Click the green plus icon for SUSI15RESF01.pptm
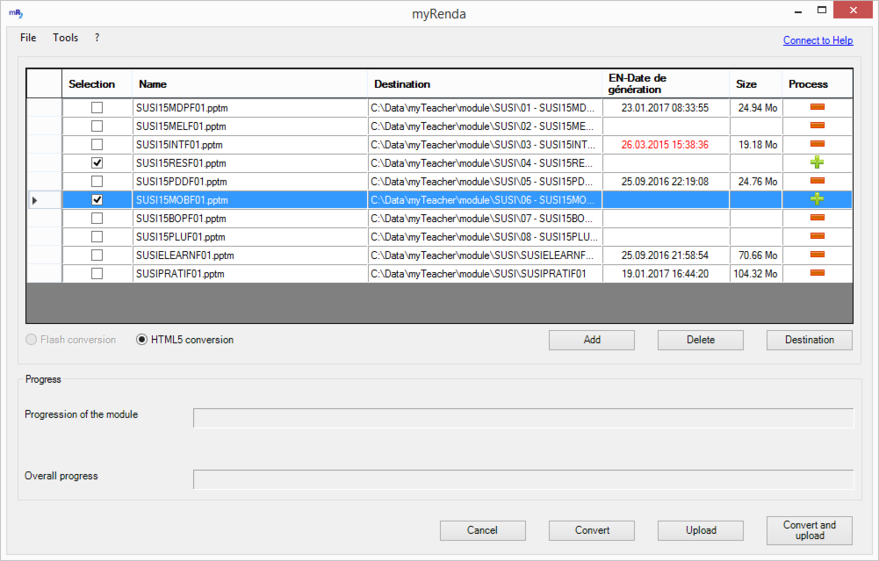 (x=816, y=162)
